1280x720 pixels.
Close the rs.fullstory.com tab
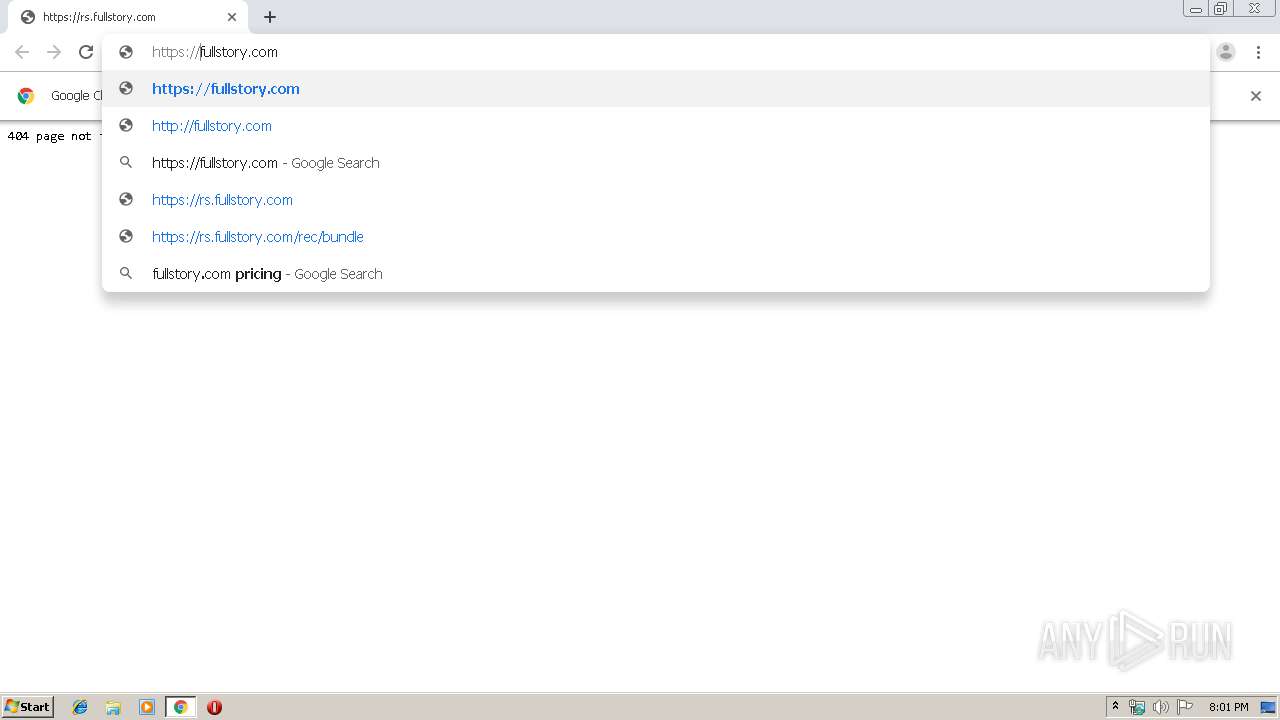232,17
